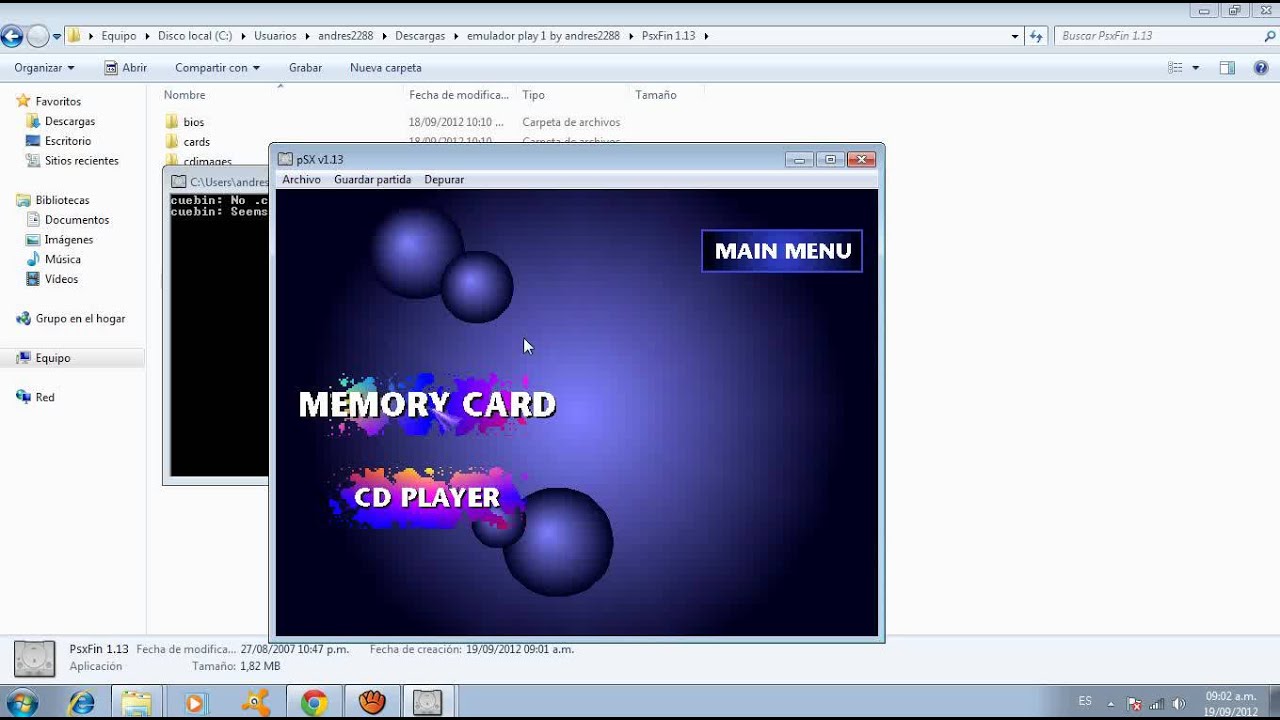Toggle the preview pane button
Viewport: 1280px width, 720px height.
tap(1227, 68)
